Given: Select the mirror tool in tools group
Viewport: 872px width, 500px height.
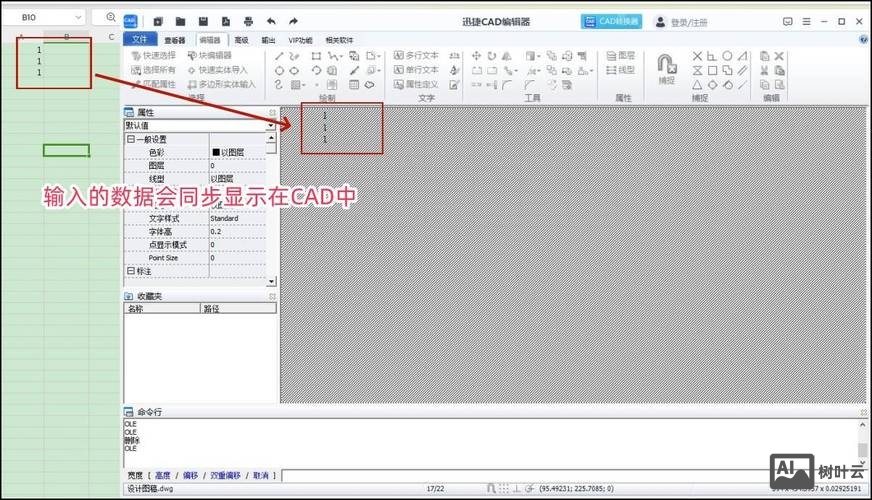Looking at the screenshot, I should pos(507,56).
